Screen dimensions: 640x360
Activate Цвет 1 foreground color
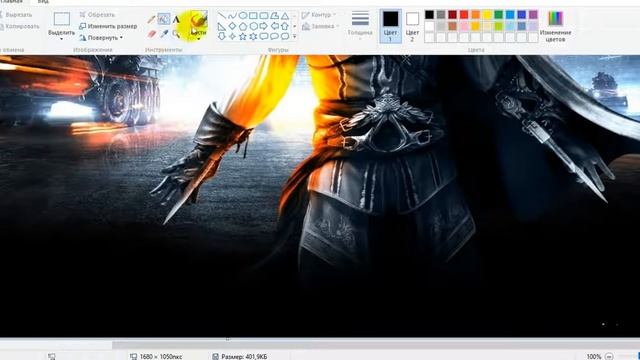pyautogui.click(x=390, y=26)
